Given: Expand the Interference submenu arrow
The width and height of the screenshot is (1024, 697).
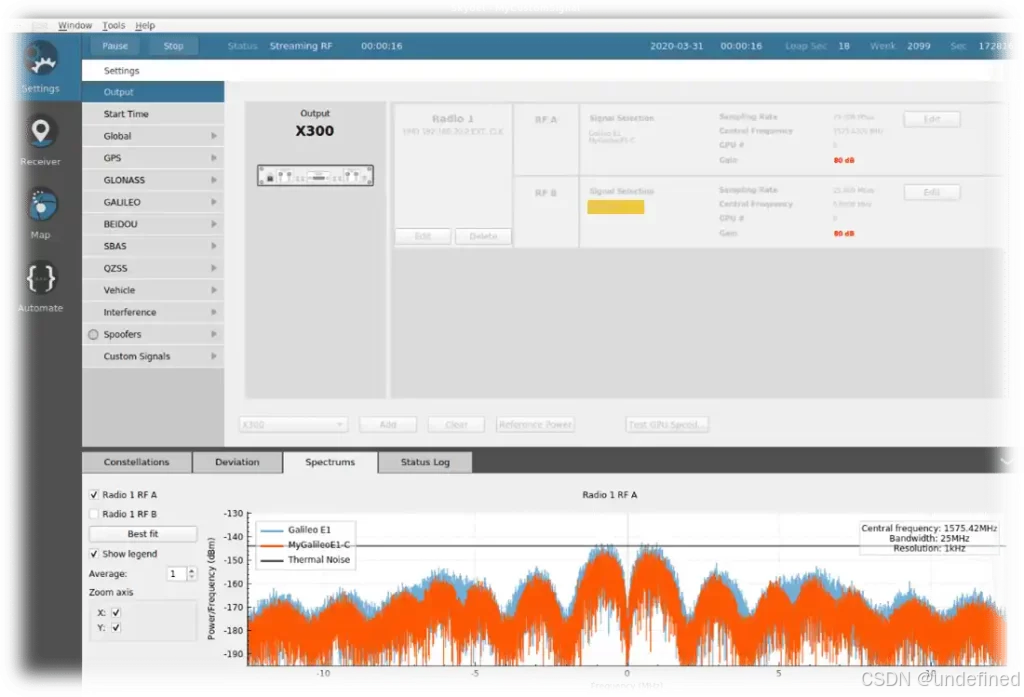Looking at the screenshot, I should click(214, 312).
